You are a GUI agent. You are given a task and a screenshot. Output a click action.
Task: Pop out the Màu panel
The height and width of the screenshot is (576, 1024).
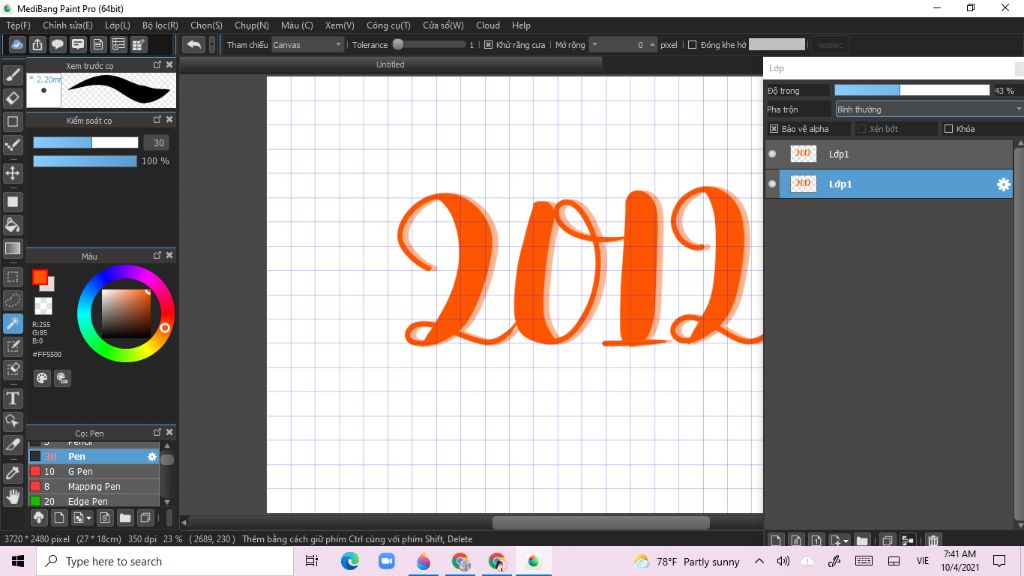(x=157, y=255)
